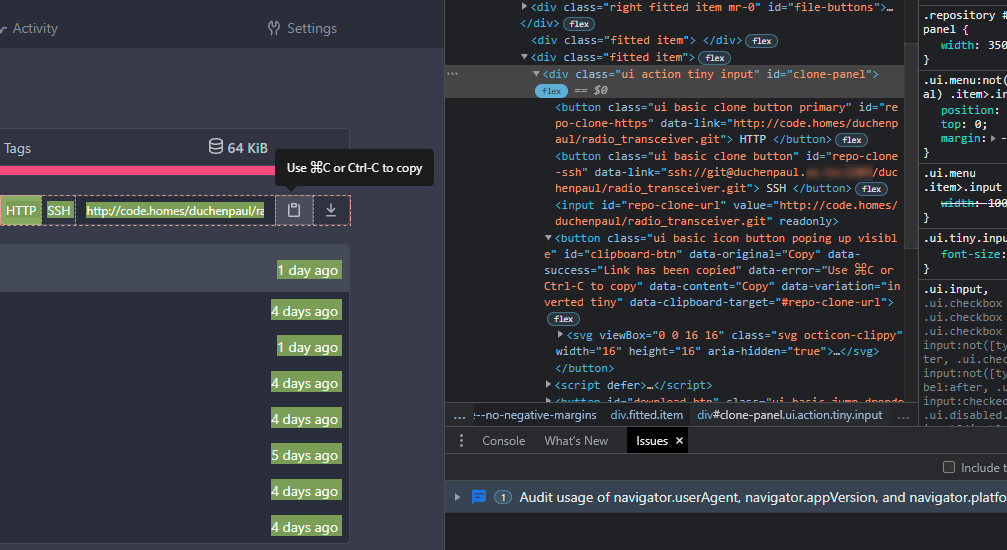The image size is (1007, 550).
Task: Edit the position style property
Action: 968,111
